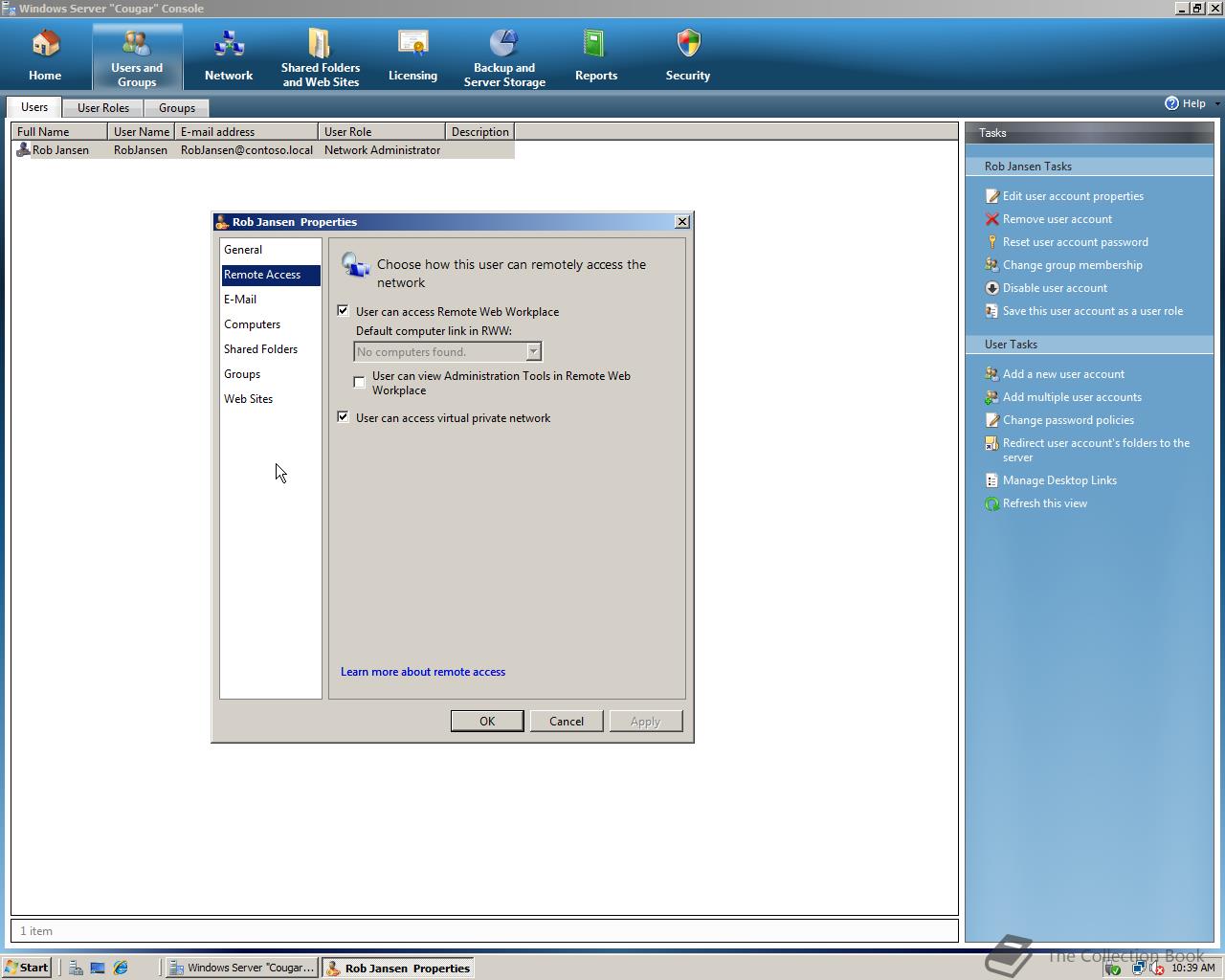Click the key icon for Reset password
Screen dimensions: 1225x980
point(992,242)
